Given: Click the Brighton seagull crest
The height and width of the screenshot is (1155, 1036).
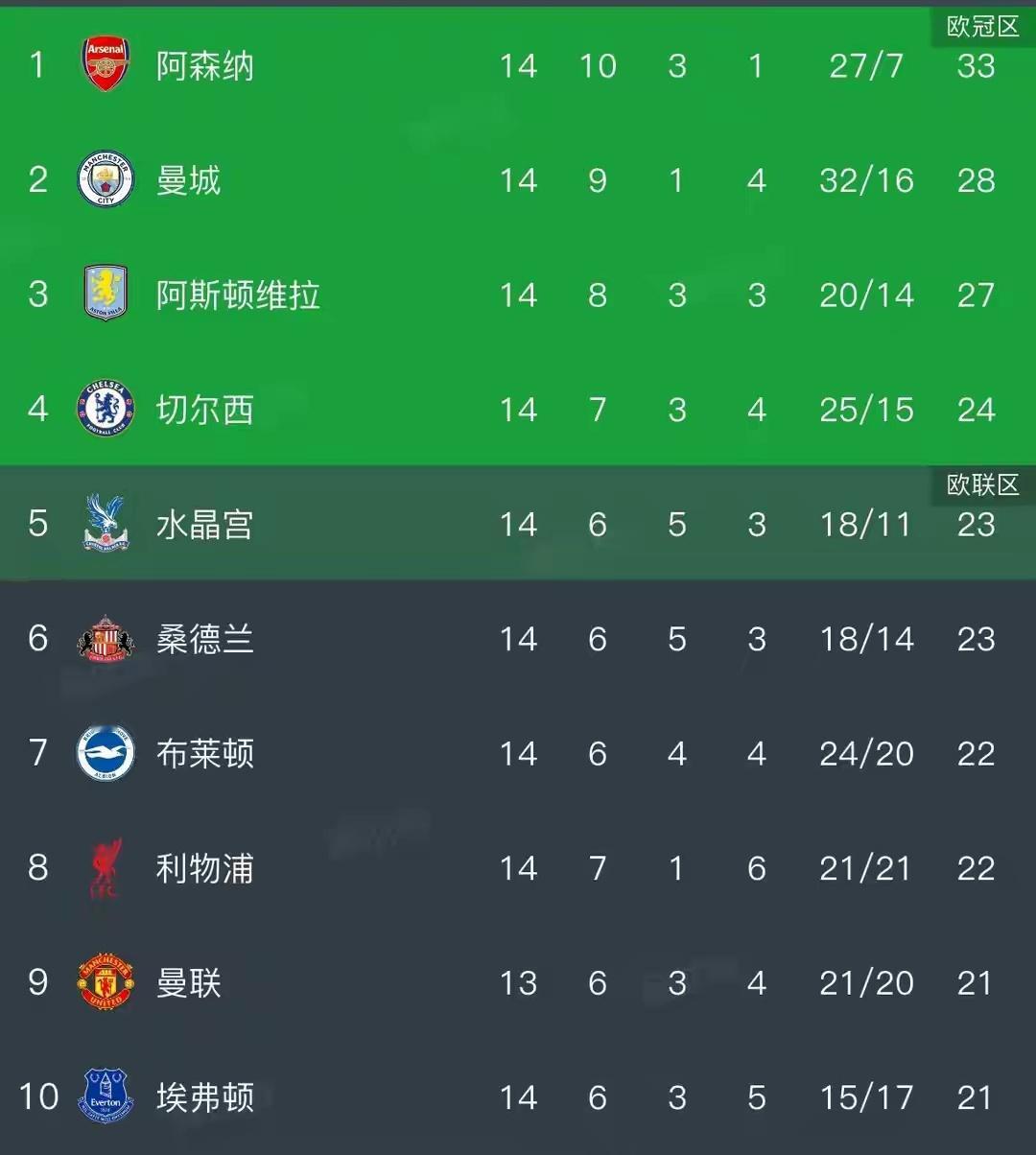Looking at the screenshot, I should [106, 754].
